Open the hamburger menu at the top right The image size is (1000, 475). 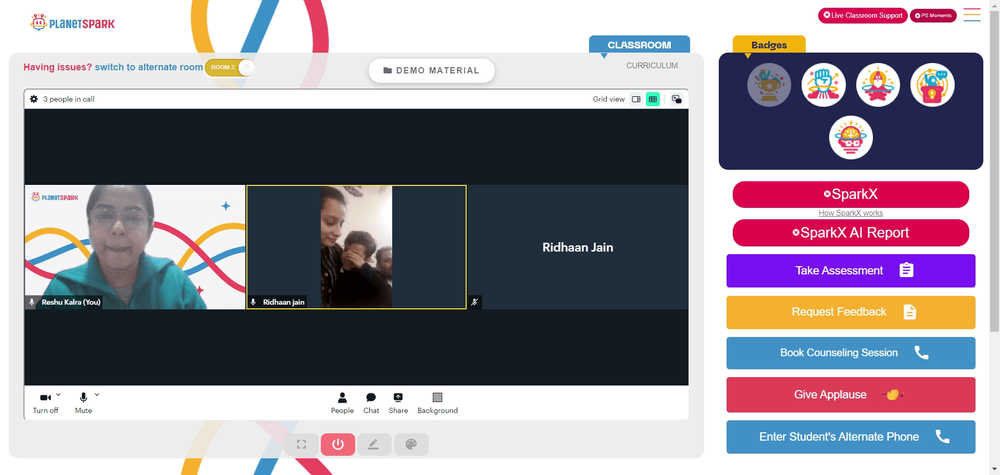click(972, 15)
